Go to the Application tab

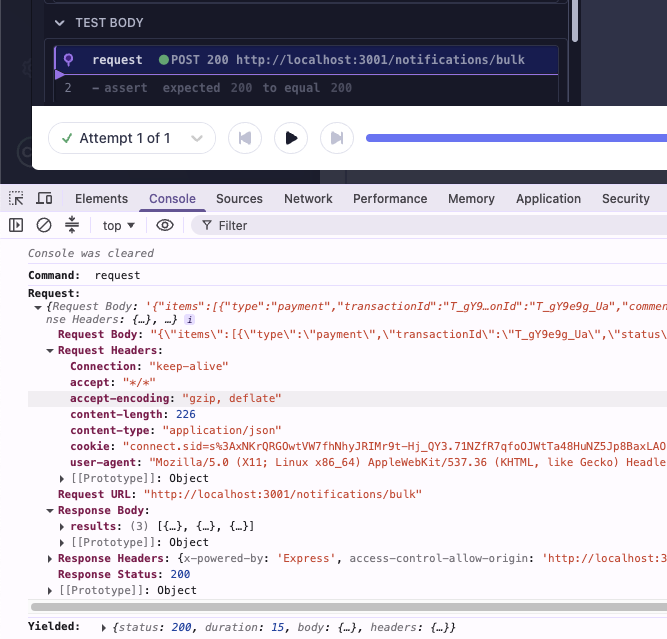(x=548, y=199)
